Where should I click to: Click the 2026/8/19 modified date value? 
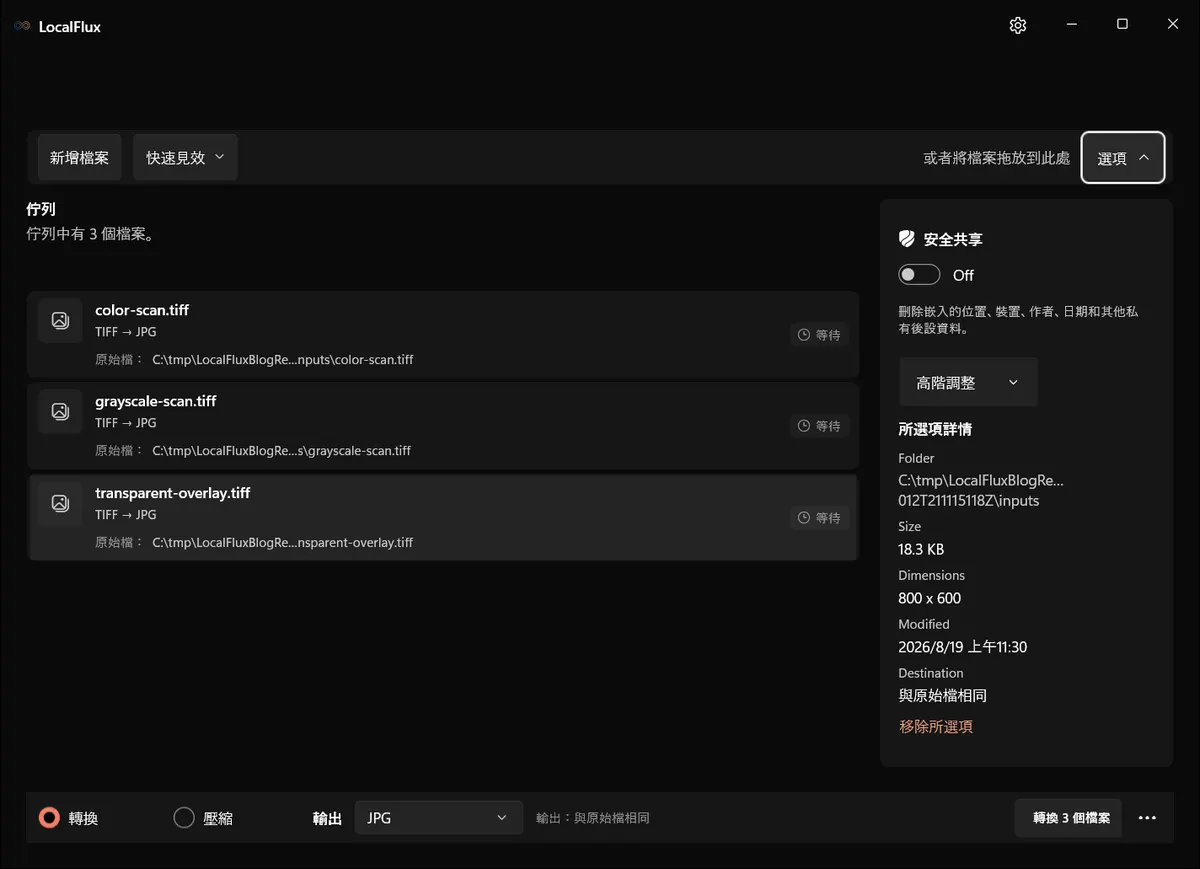(x=962, y=647)
